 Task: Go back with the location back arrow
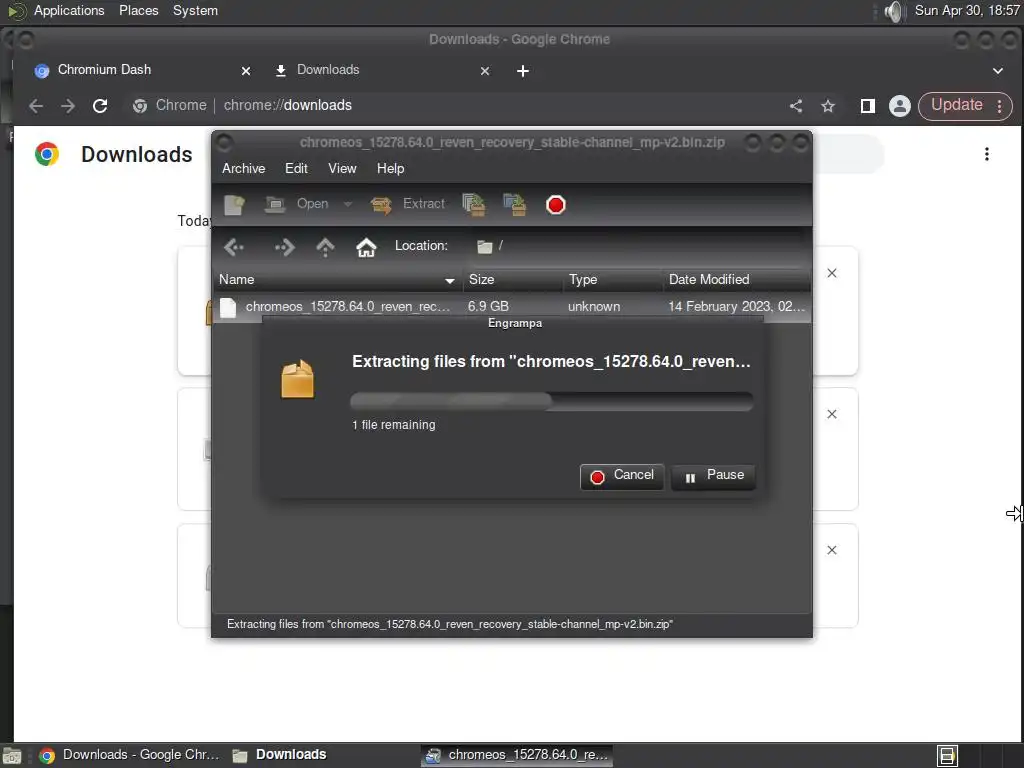tap(234, 247)
